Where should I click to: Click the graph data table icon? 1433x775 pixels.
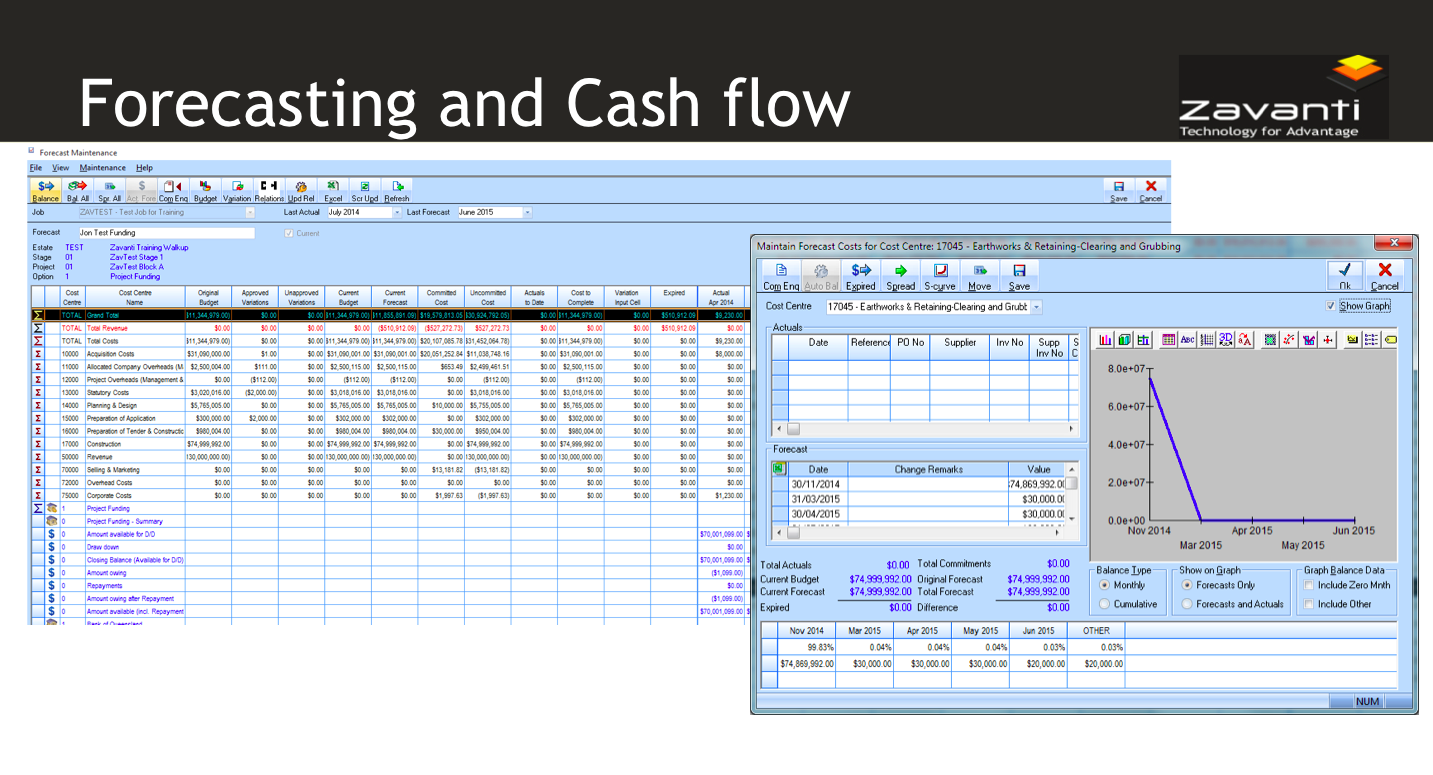[x=1168, y=340]
